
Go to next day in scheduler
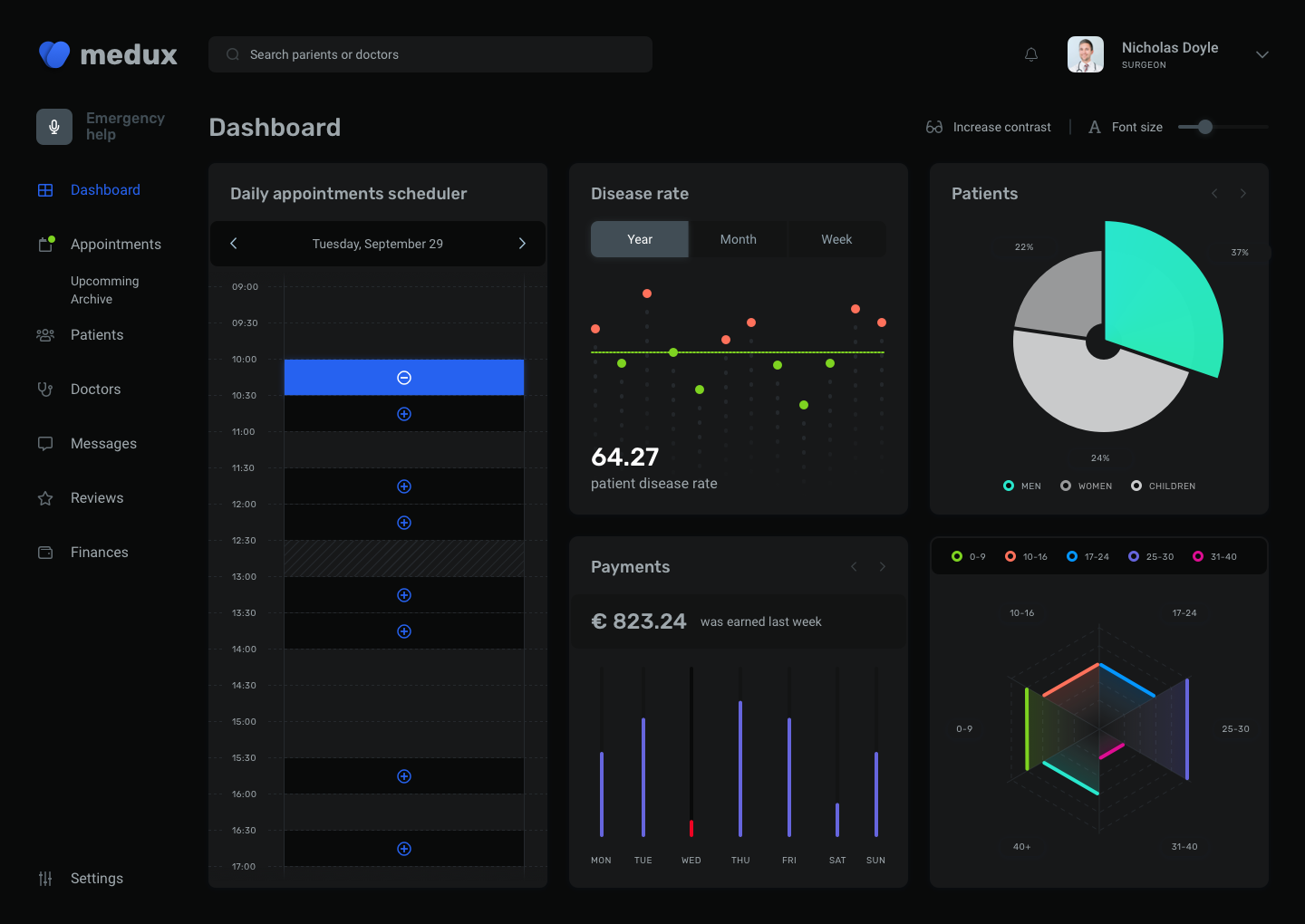[x=522, y=244]
